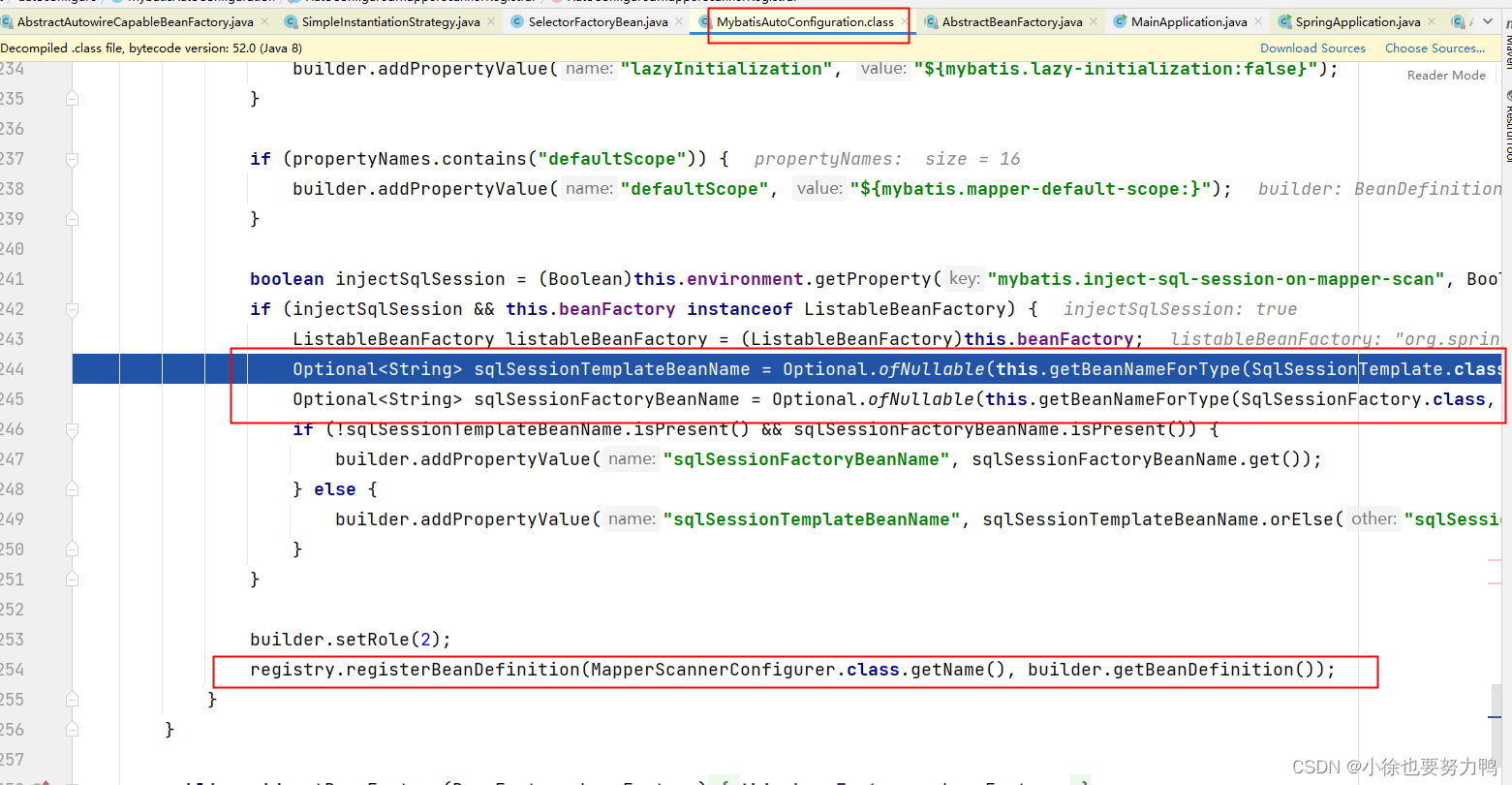This screenshot has width=1512, height=785.
Task: Collapse the fold end marker at line 251
Action: (73, 580)
